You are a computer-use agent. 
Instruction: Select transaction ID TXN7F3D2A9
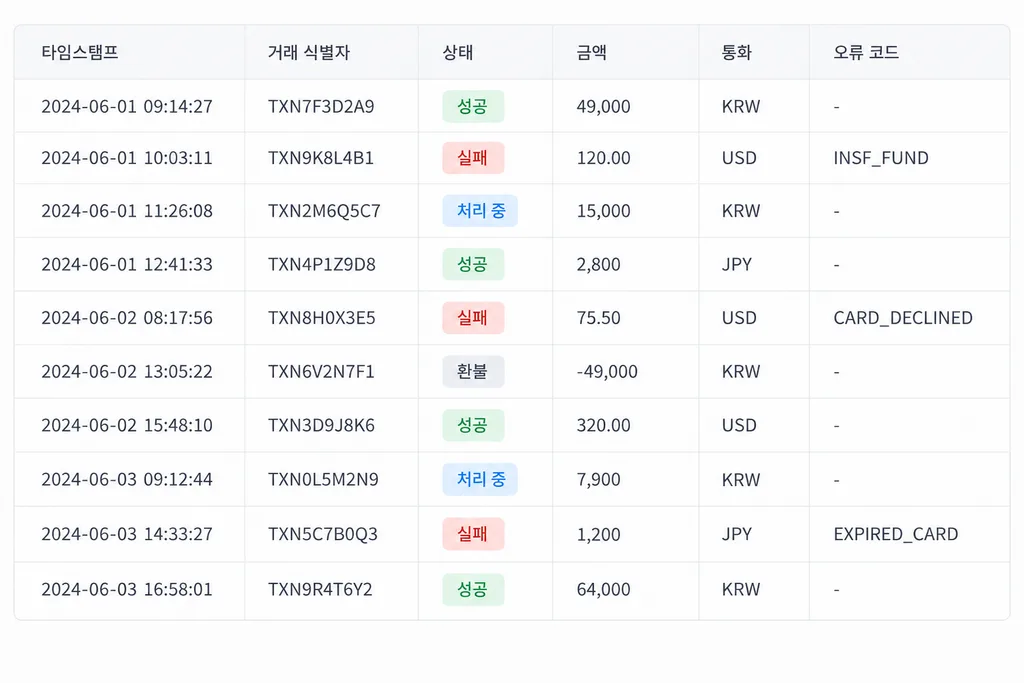321,106
